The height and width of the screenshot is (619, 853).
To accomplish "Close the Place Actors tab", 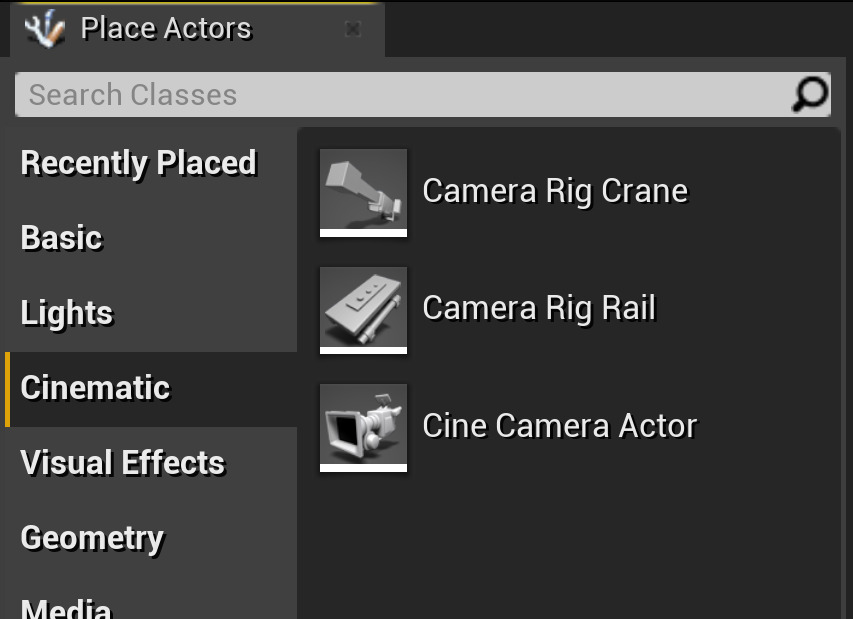I will [353, 29].
